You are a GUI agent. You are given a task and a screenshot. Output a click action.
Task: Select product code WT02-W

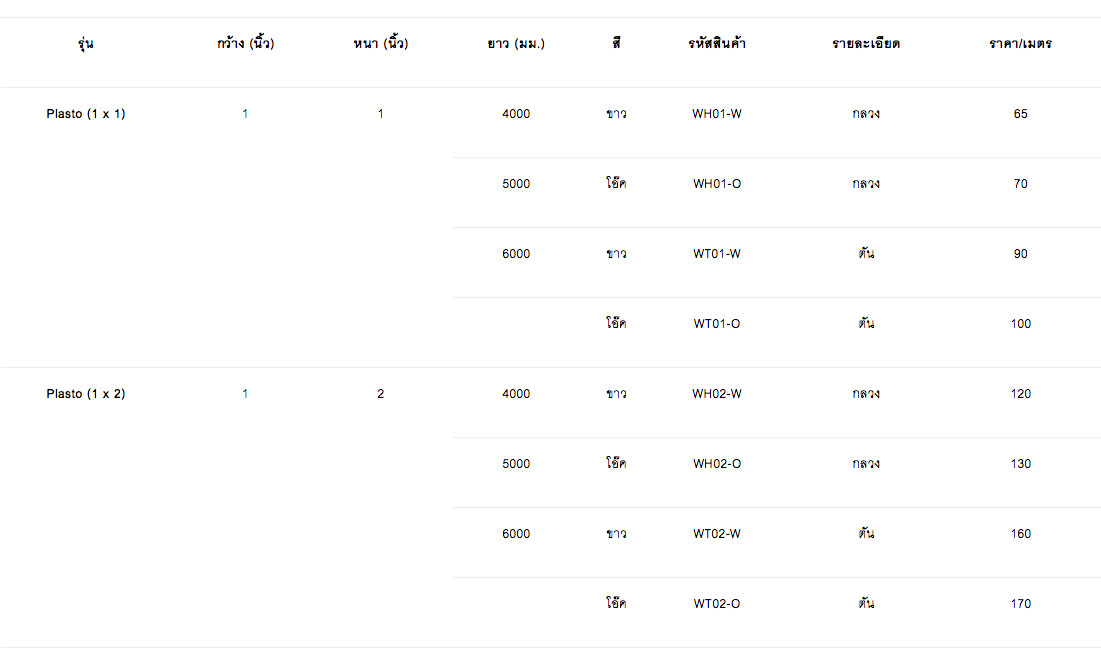coord(717,534)
